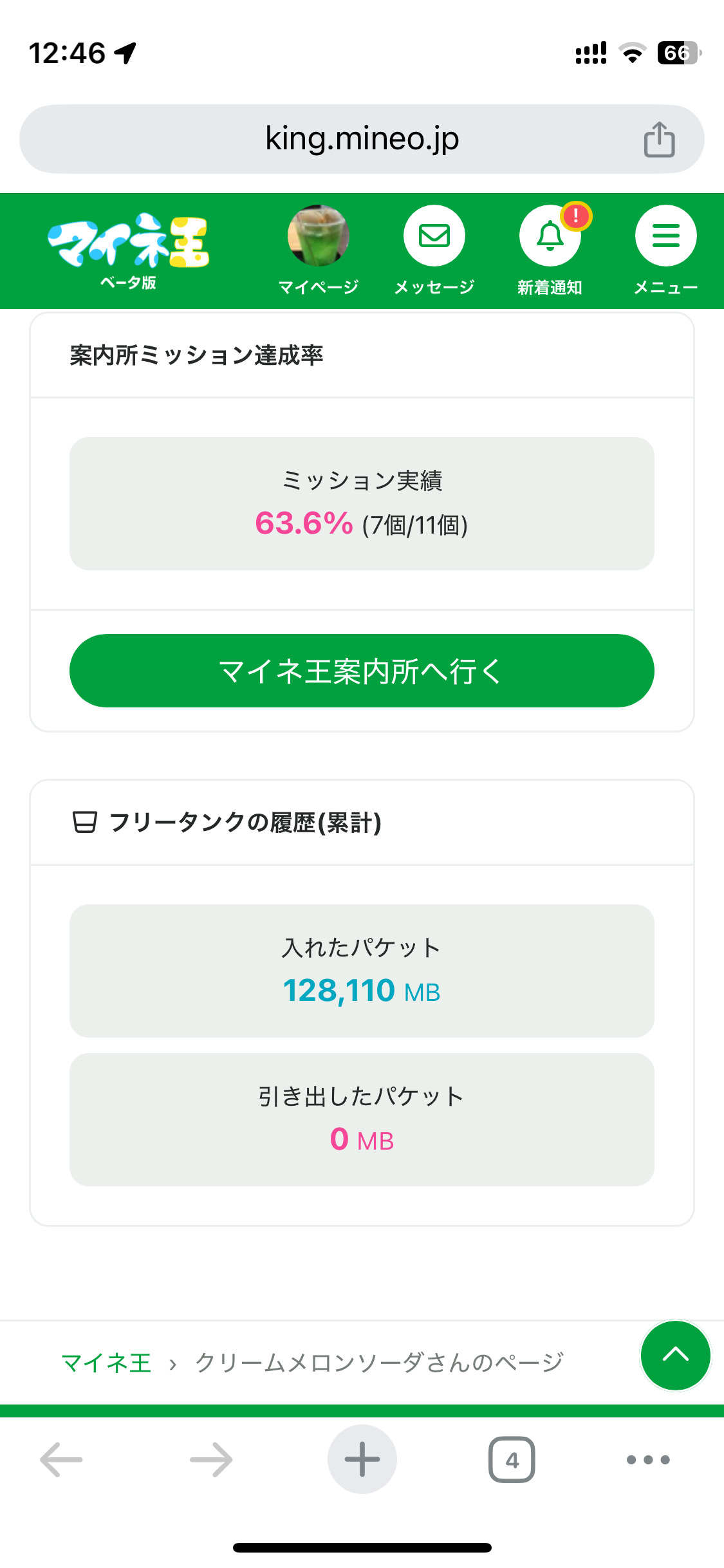Screen dimensions: 724x1568
Task: Open マイページ profile avatar
Action: tap(318, 236)
